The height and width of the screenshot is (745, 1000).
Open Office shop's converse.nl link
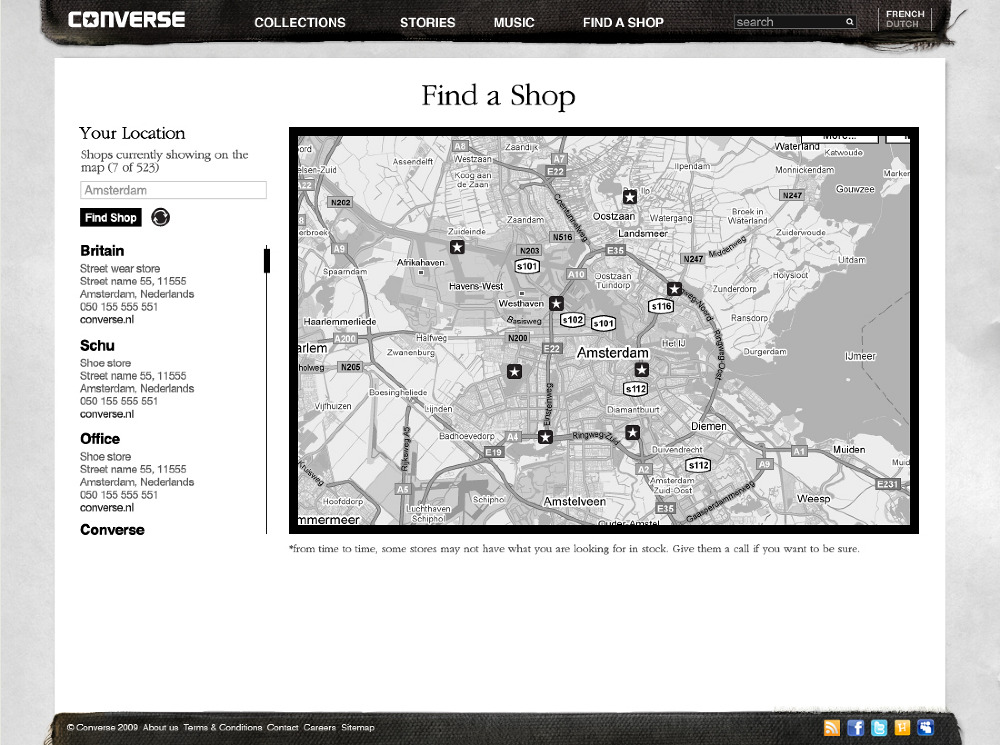pyautogui.click(x=107, y=508)
